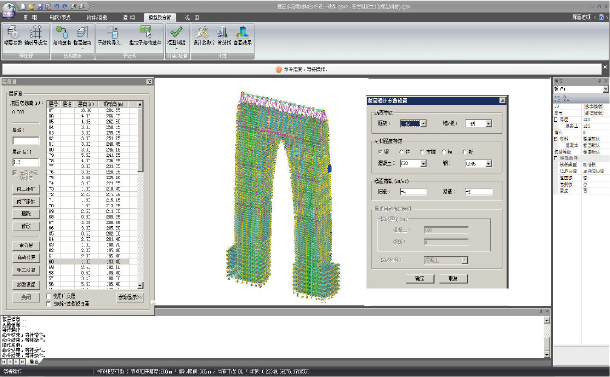The width and height of the screenshot is (610, 377).
Task: Click the blue floppy-disk save icon
Action: point(40,6)
